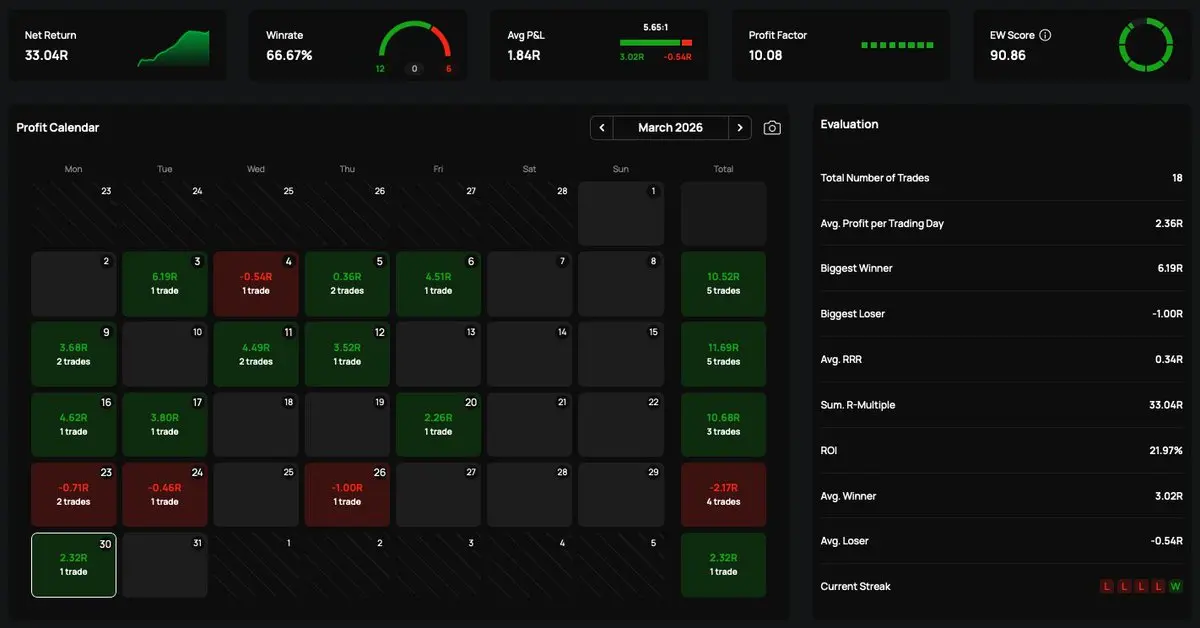Click the Net Return 33.04R value
The width and height of the screenshot is (1200, 628).
click(x=47, y=55)
